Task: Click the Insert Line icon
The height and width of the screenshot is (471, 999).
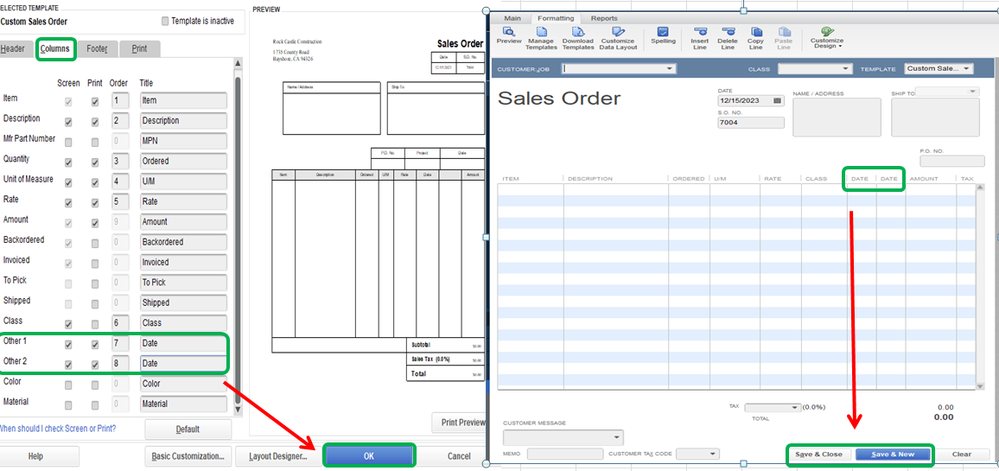Action: [x=700, y=31]
